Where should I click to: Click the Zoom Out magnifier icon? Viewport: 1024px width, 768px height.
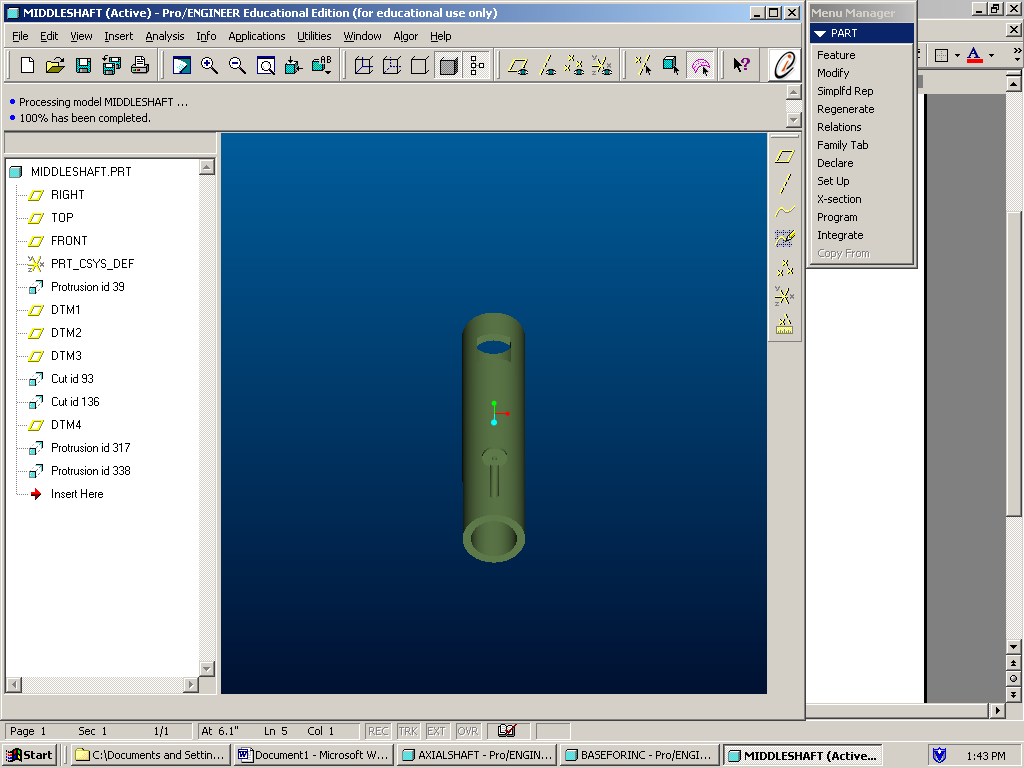coord(238,65)
